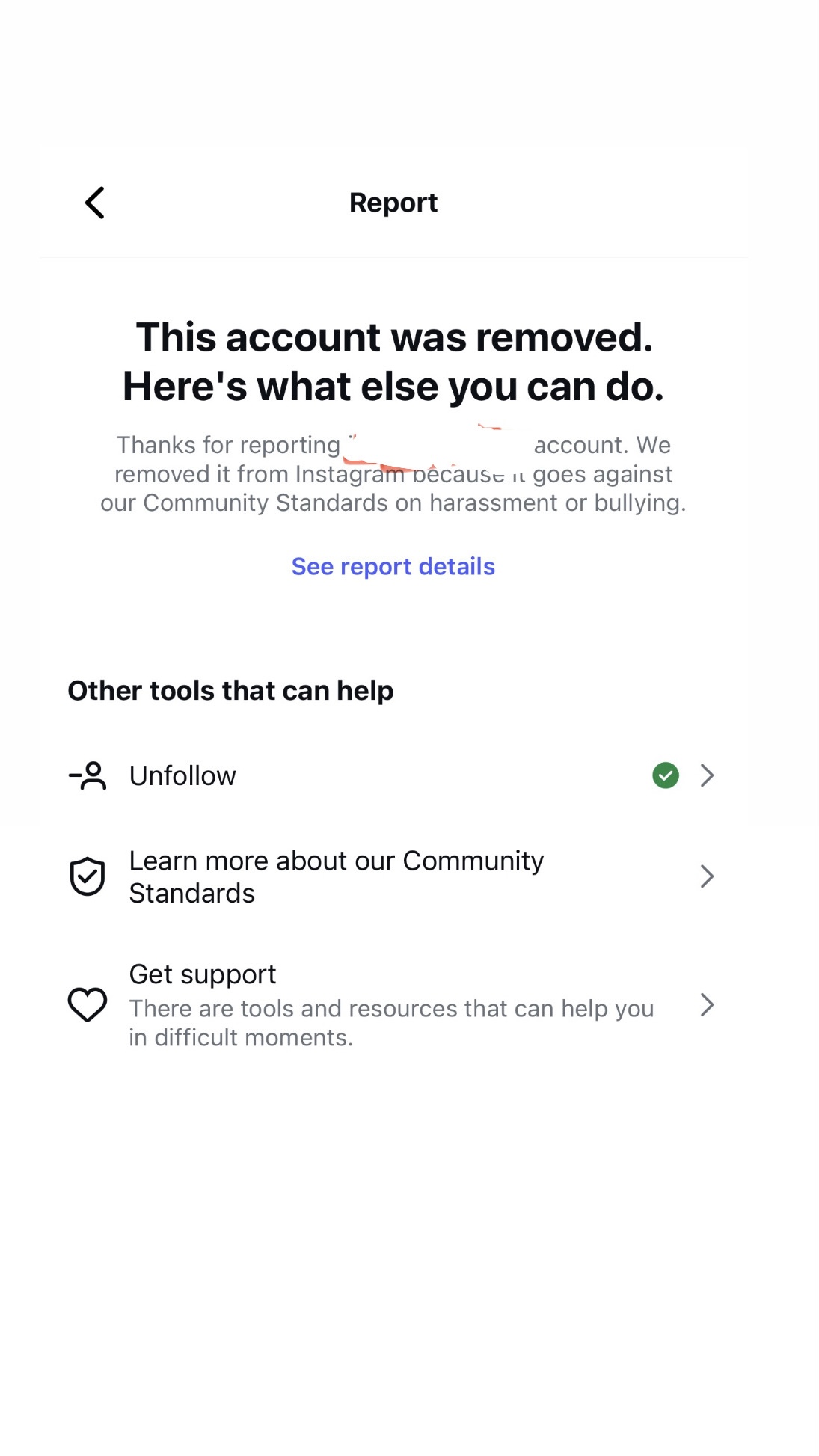Click the green checkmark beside Unfollow
The width and height of the screenshot is (819, 1456).
click(665, 775)
